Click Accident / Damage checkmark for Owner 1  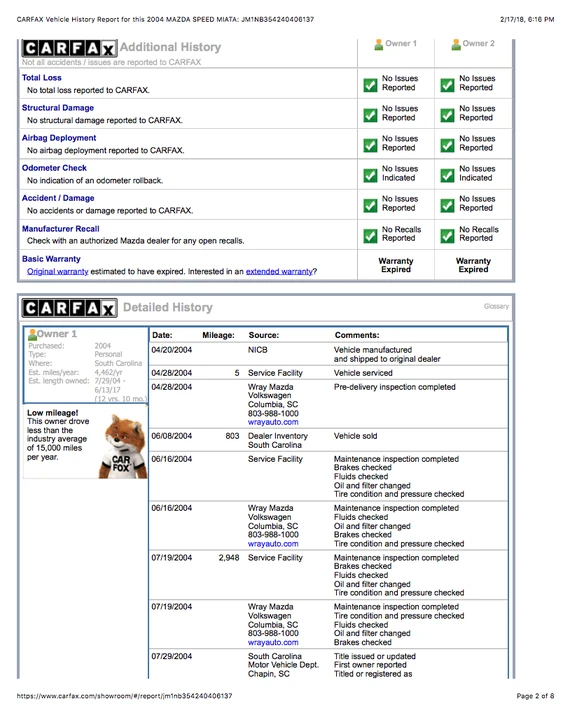coord(370,206)
